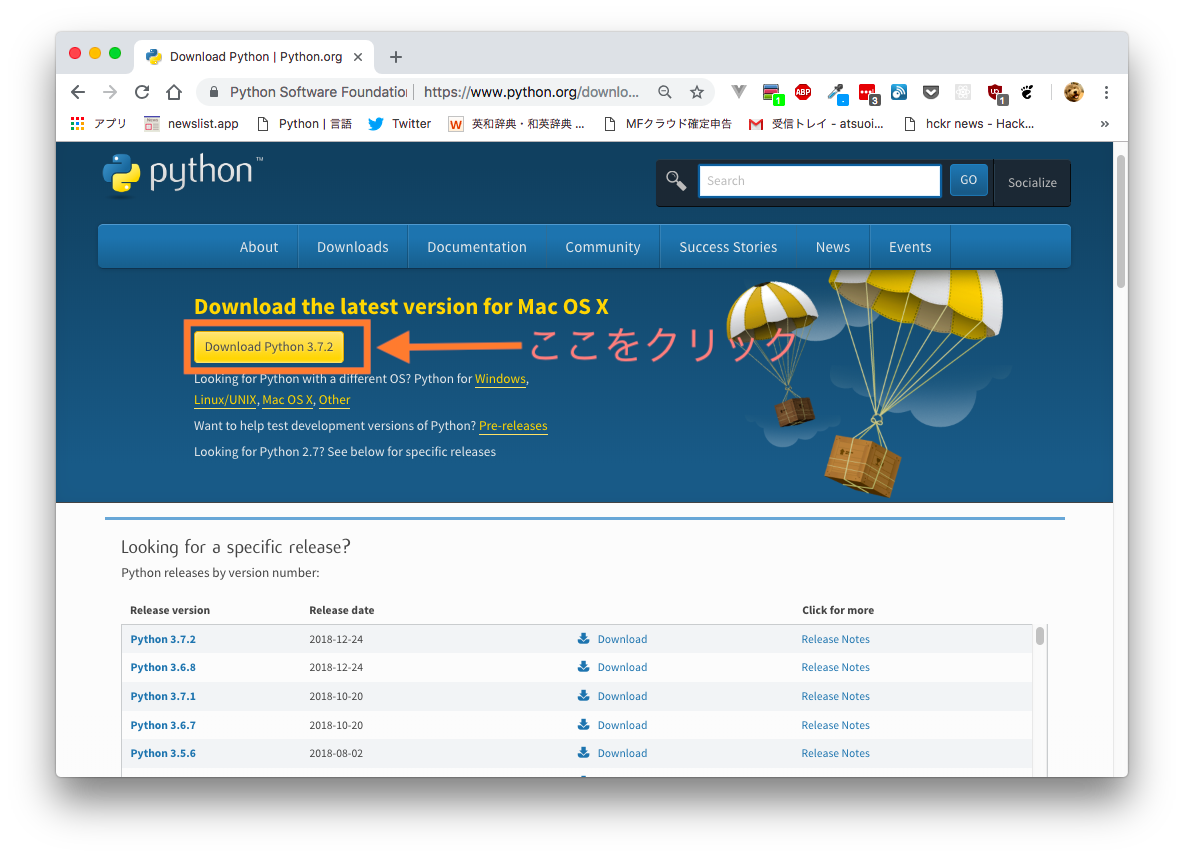Click the Chrome profile avatar

tap(1073, 92)
